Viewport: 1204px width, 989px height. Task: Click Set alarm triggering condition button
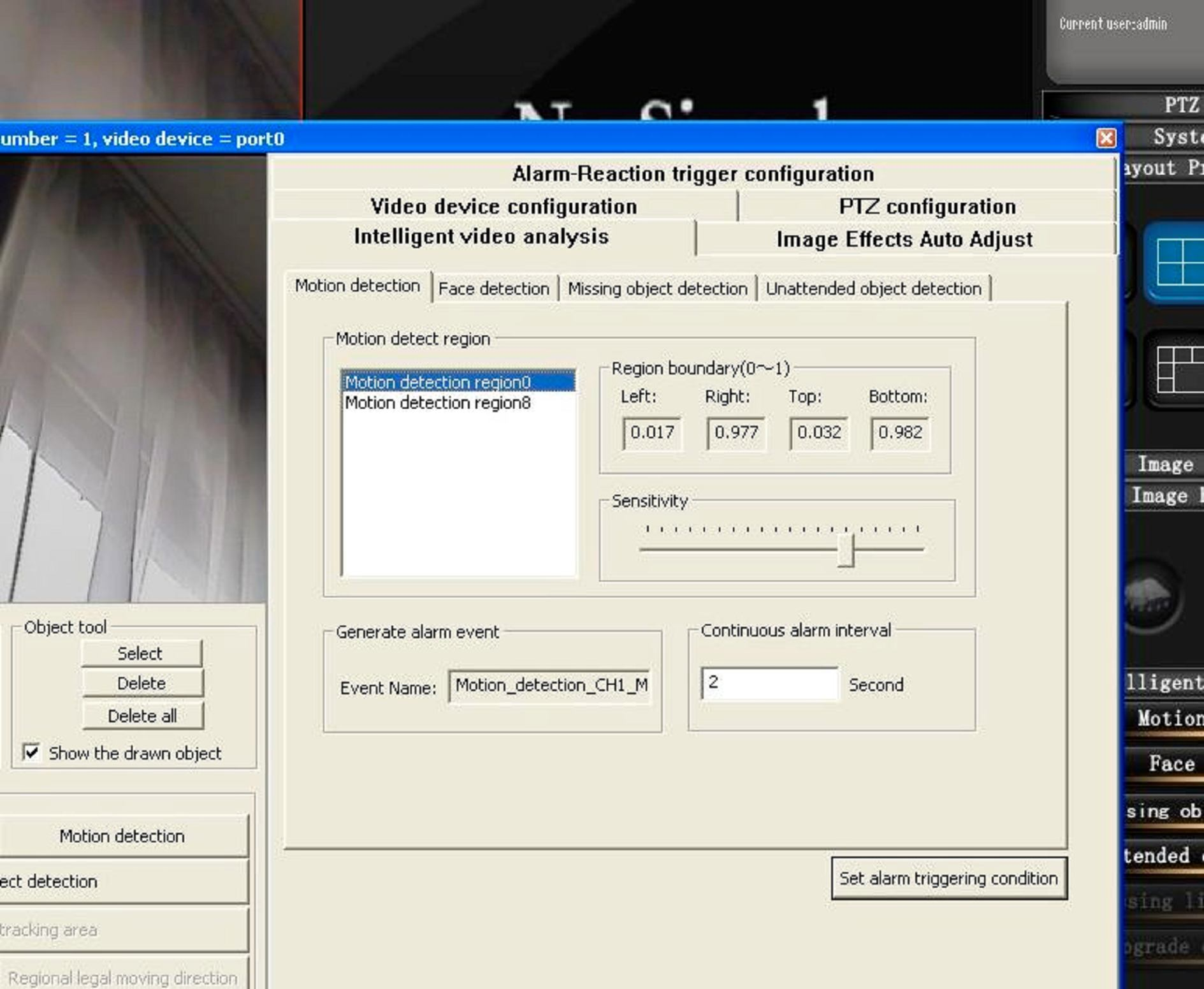point(948,878)
